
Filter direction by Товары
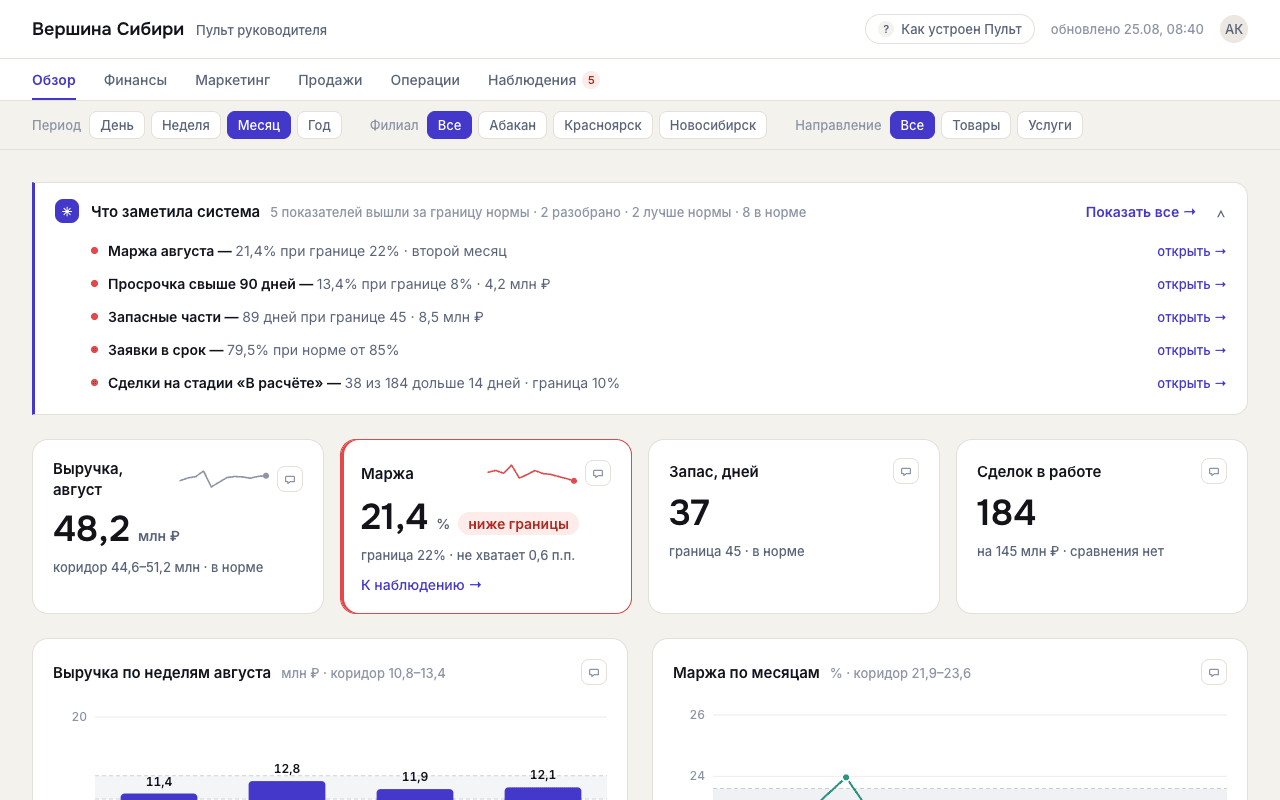(x=976, y=125)
